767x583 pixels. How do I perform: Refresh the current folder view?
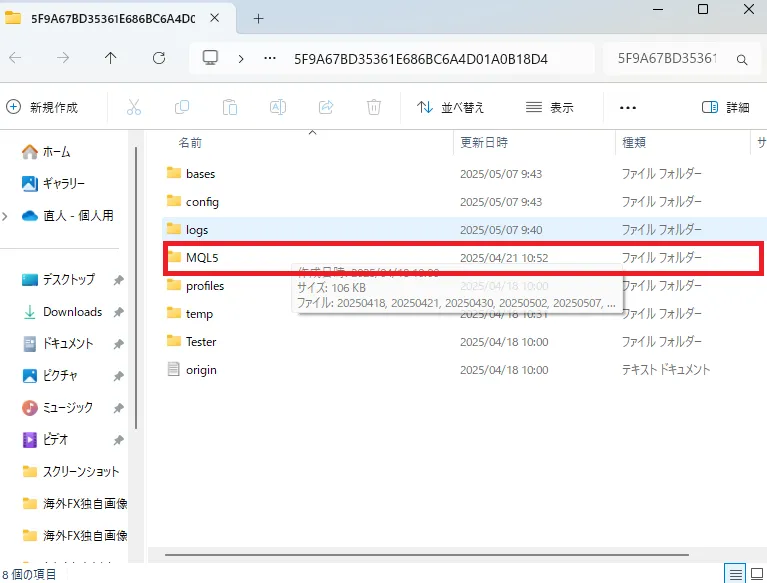(159, 58)
